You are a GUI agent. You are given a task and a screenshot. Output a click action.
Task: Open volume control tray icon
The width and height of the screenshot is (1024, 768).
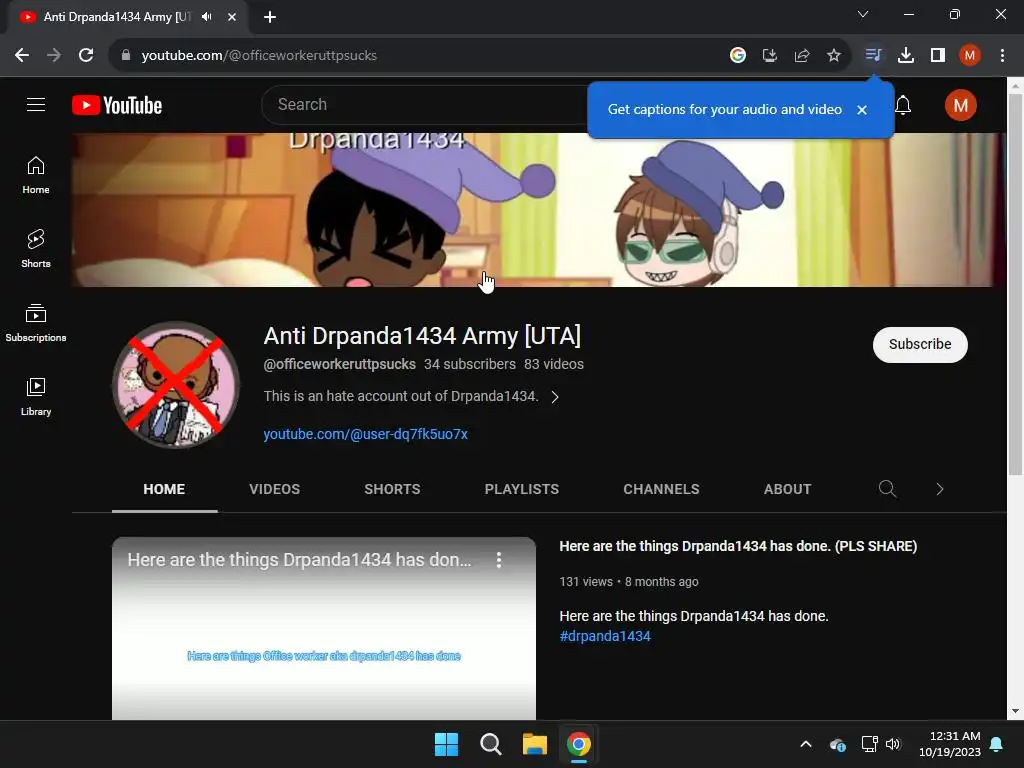(893, 744)
